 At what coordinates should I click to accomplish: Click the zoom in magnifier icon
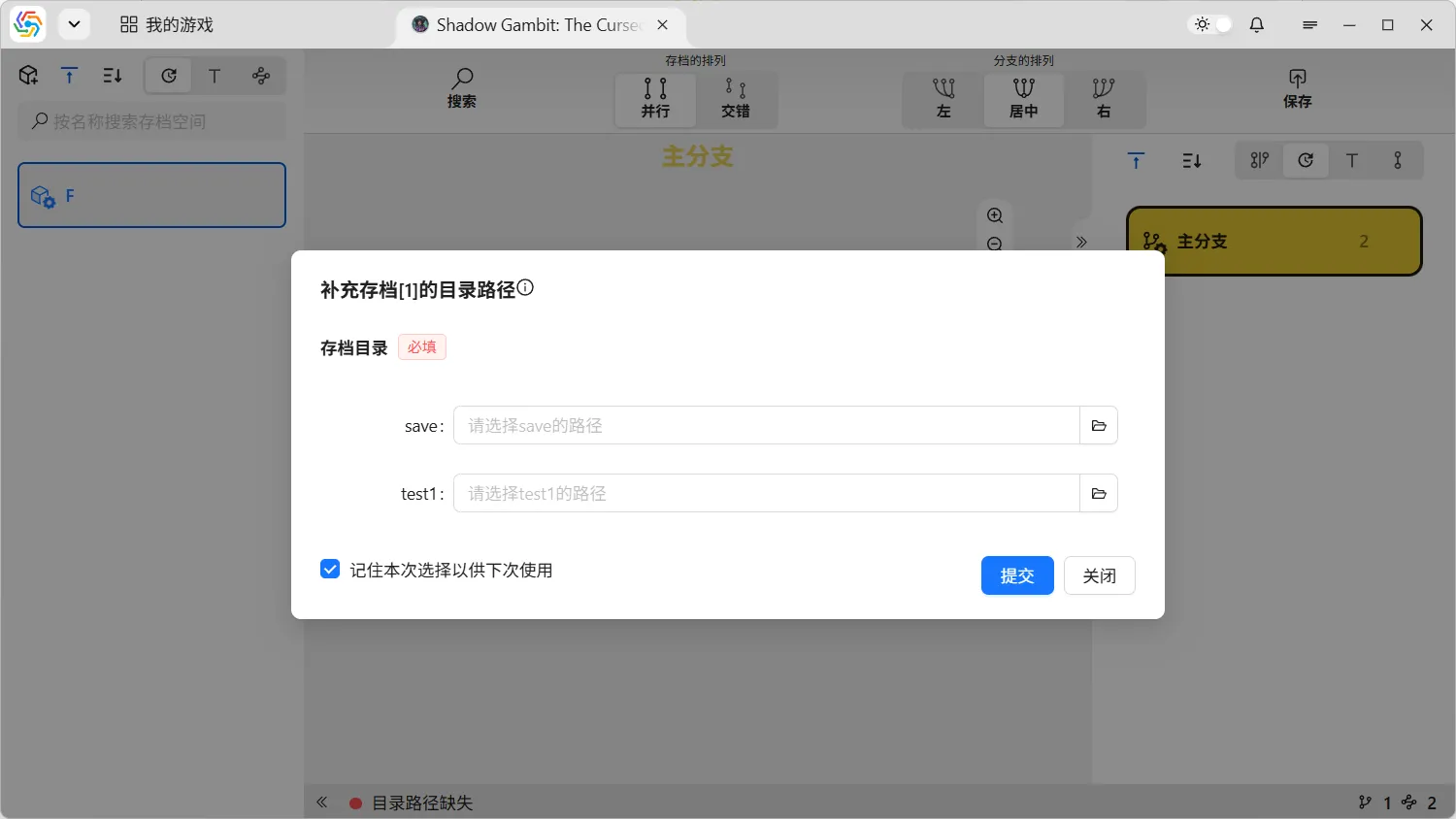click(995, 215)
